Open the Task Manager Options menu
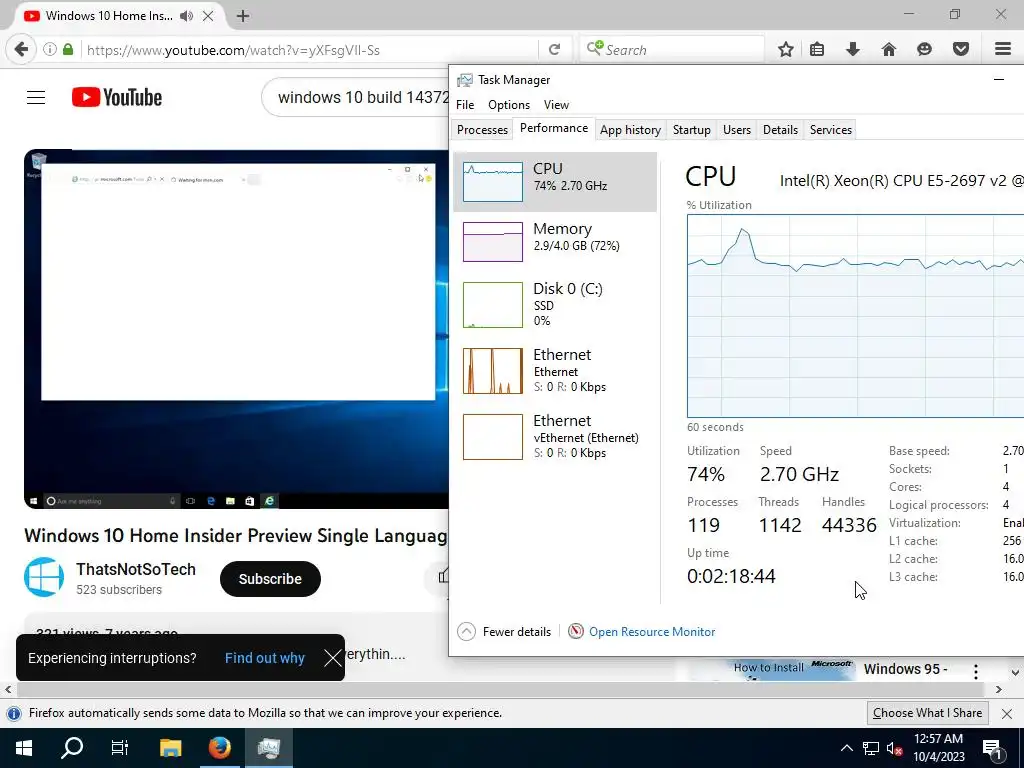This screenshot has height=768, width=1024. 509,104
